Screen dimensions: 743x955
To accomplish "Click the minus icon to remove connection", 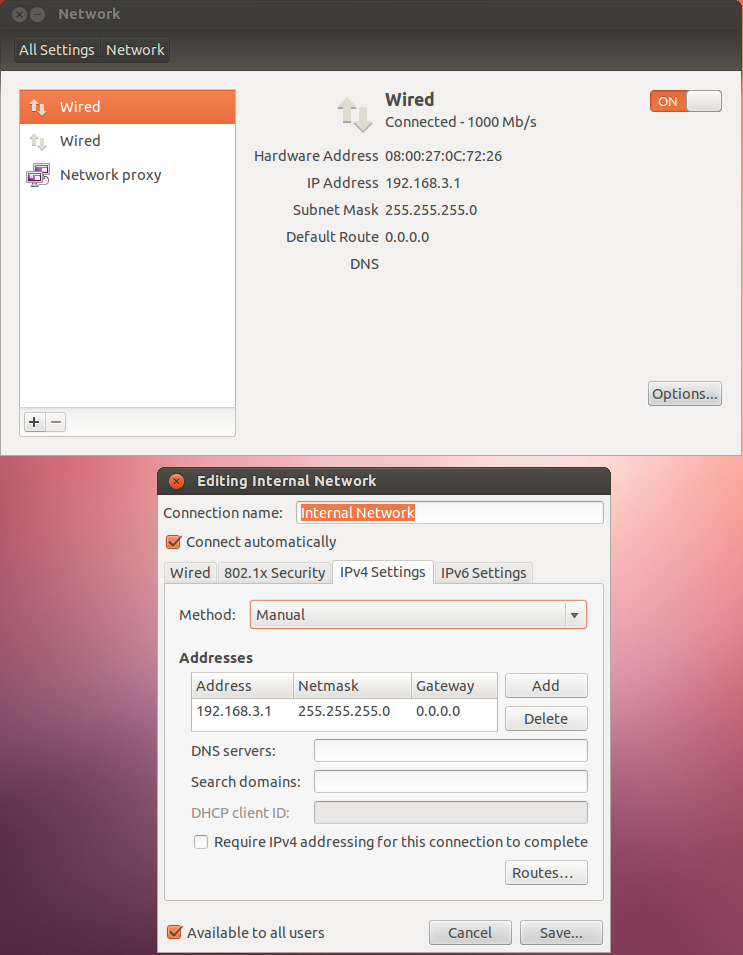I will (57, 422).
